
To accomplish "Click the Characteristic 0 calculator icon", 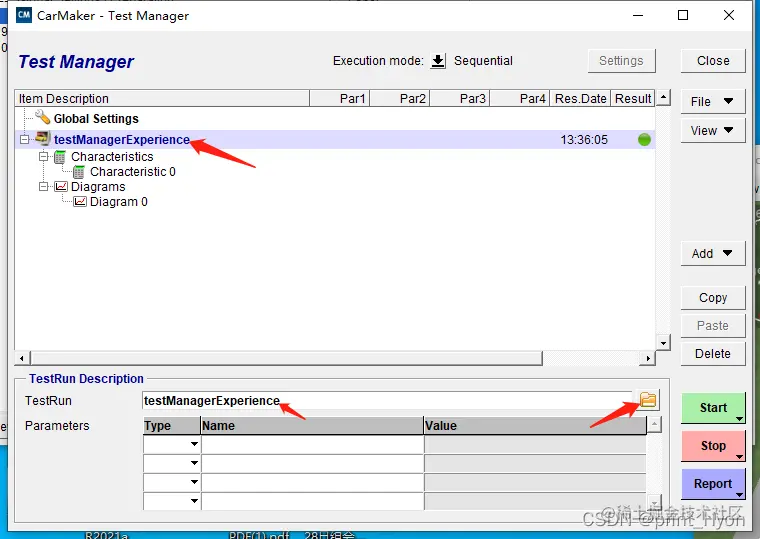I will 79,172.
